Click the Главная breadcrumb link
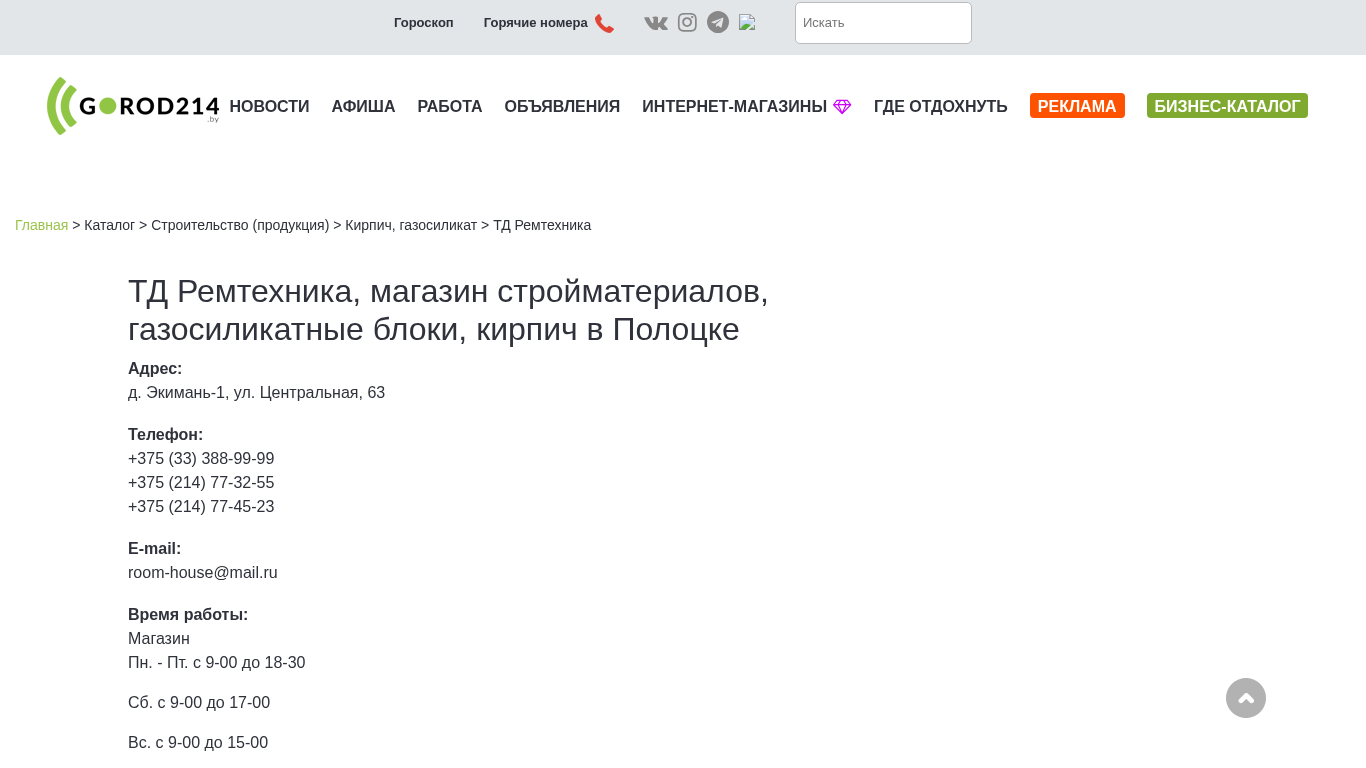 coord(42,225)
